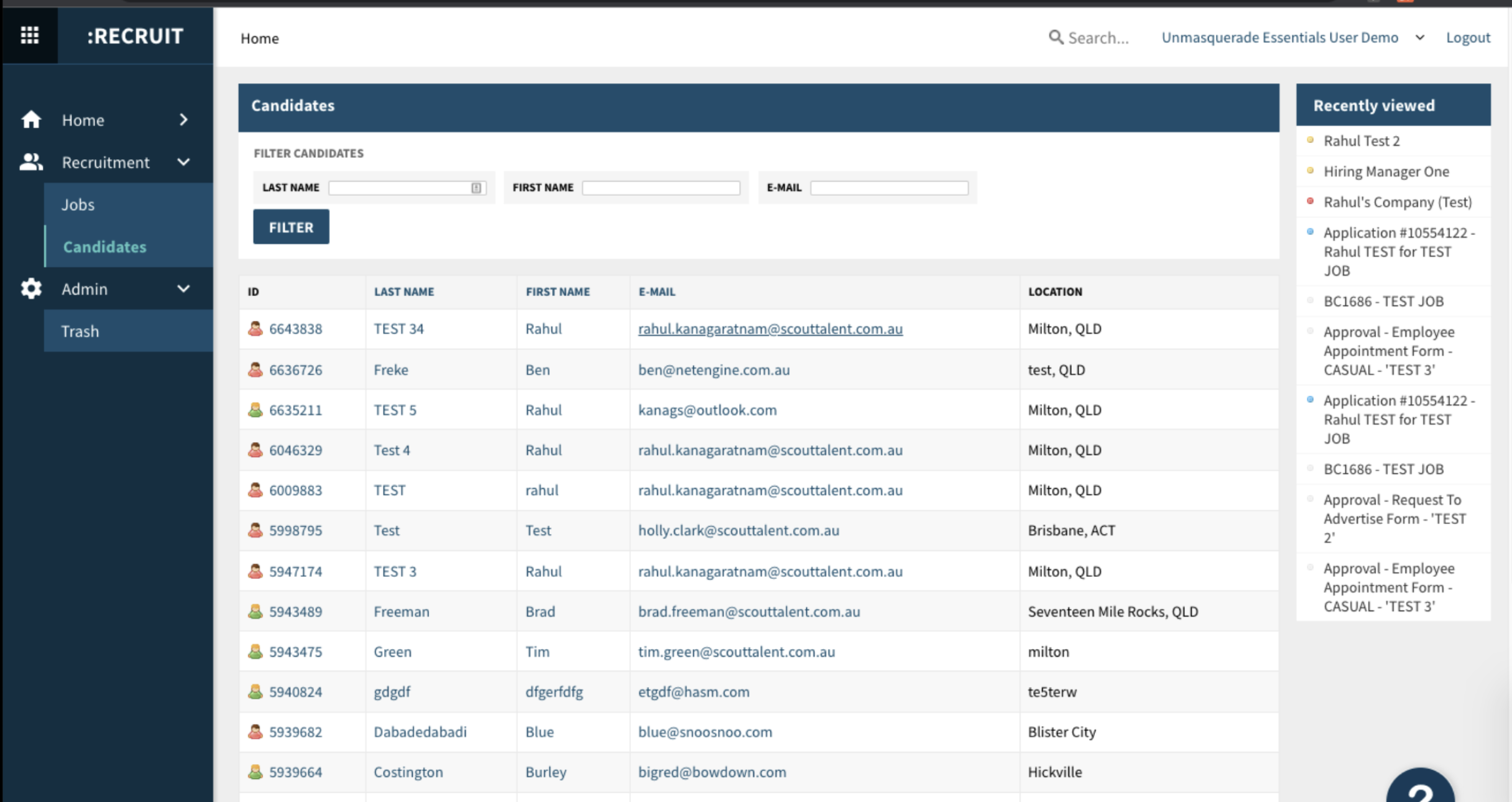Expand the Home sidebar chevron

point(183,119)
